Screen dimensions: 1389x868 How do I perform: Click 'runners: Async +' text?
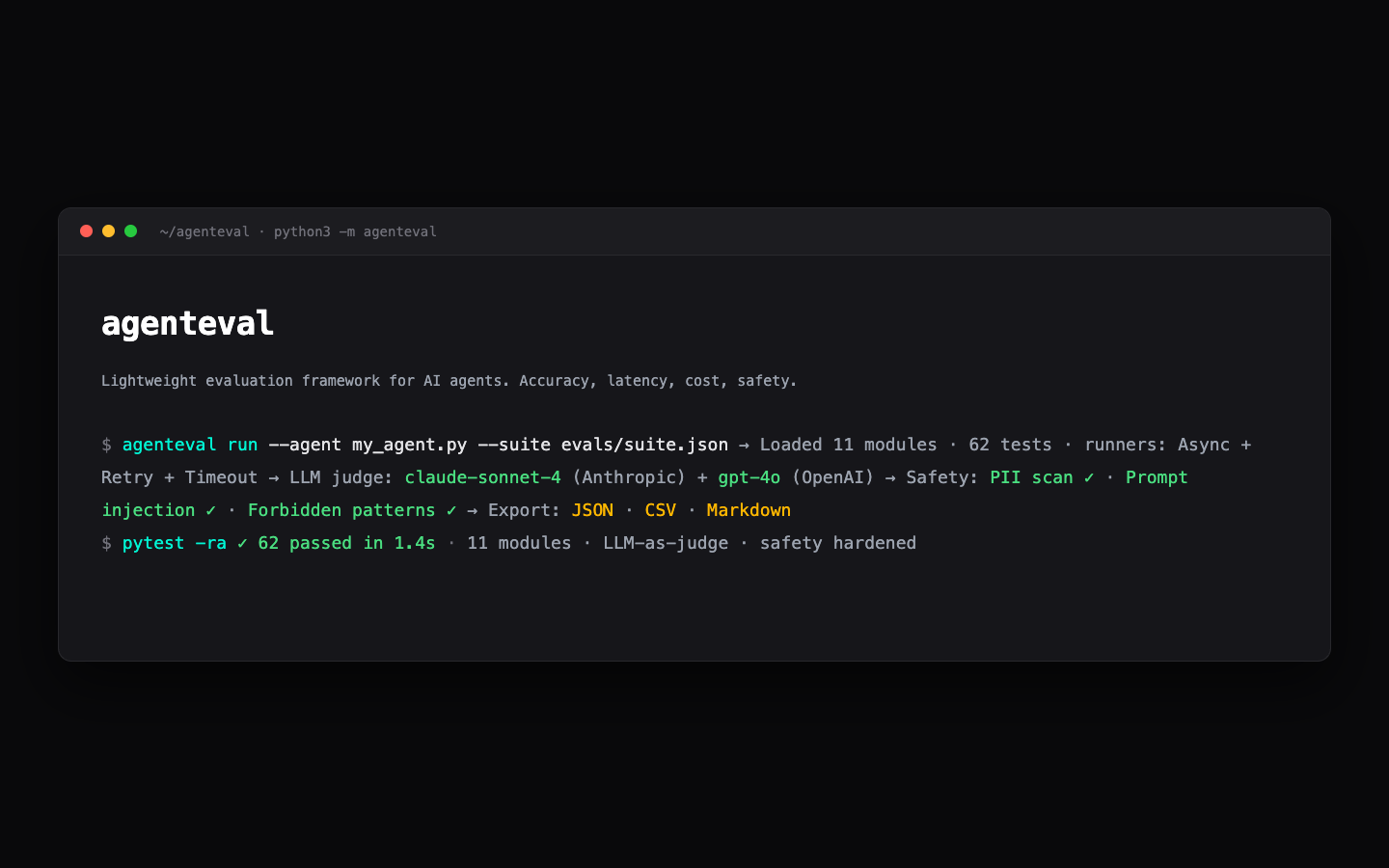coord(1167,445)
